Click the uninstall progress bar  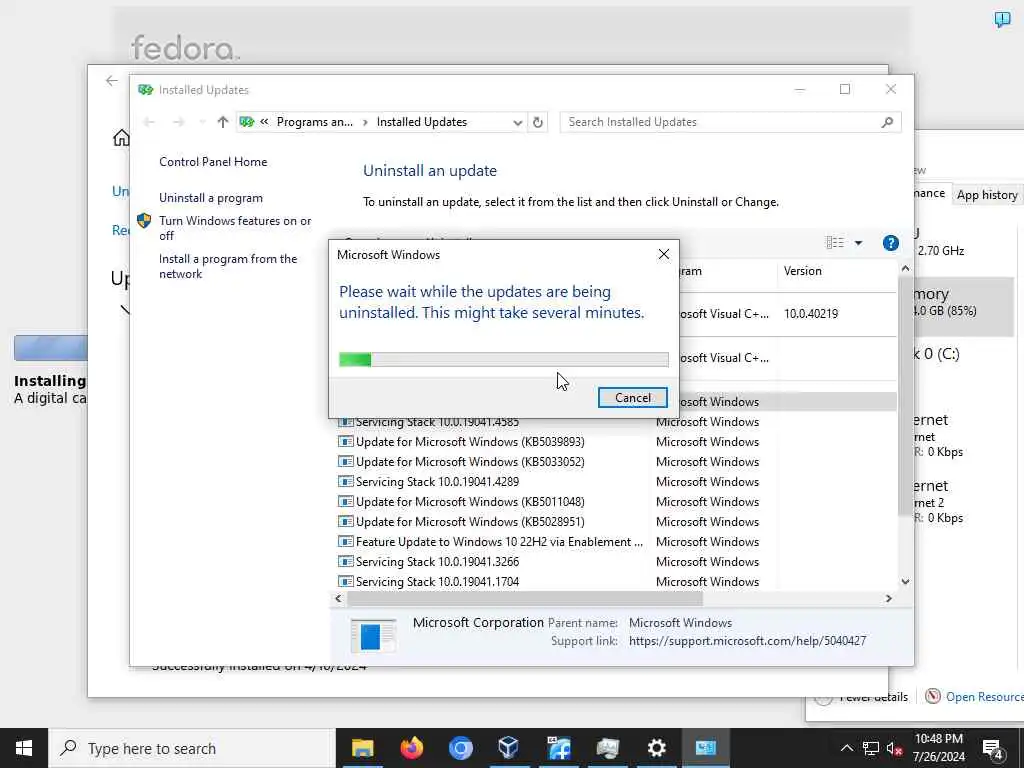tap(504, 359)
